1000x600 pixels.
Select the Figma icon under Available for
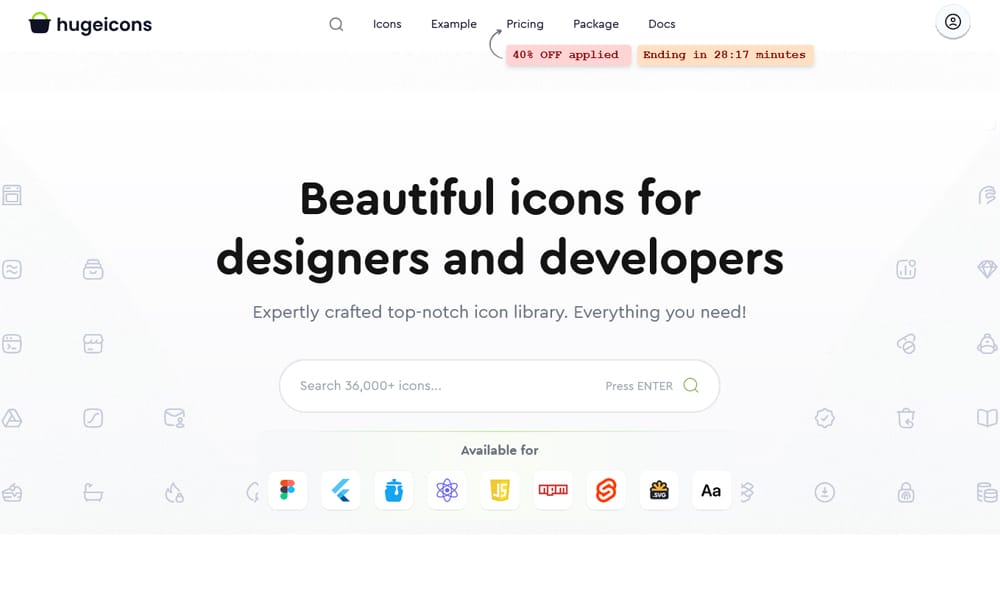click(287, 490)
